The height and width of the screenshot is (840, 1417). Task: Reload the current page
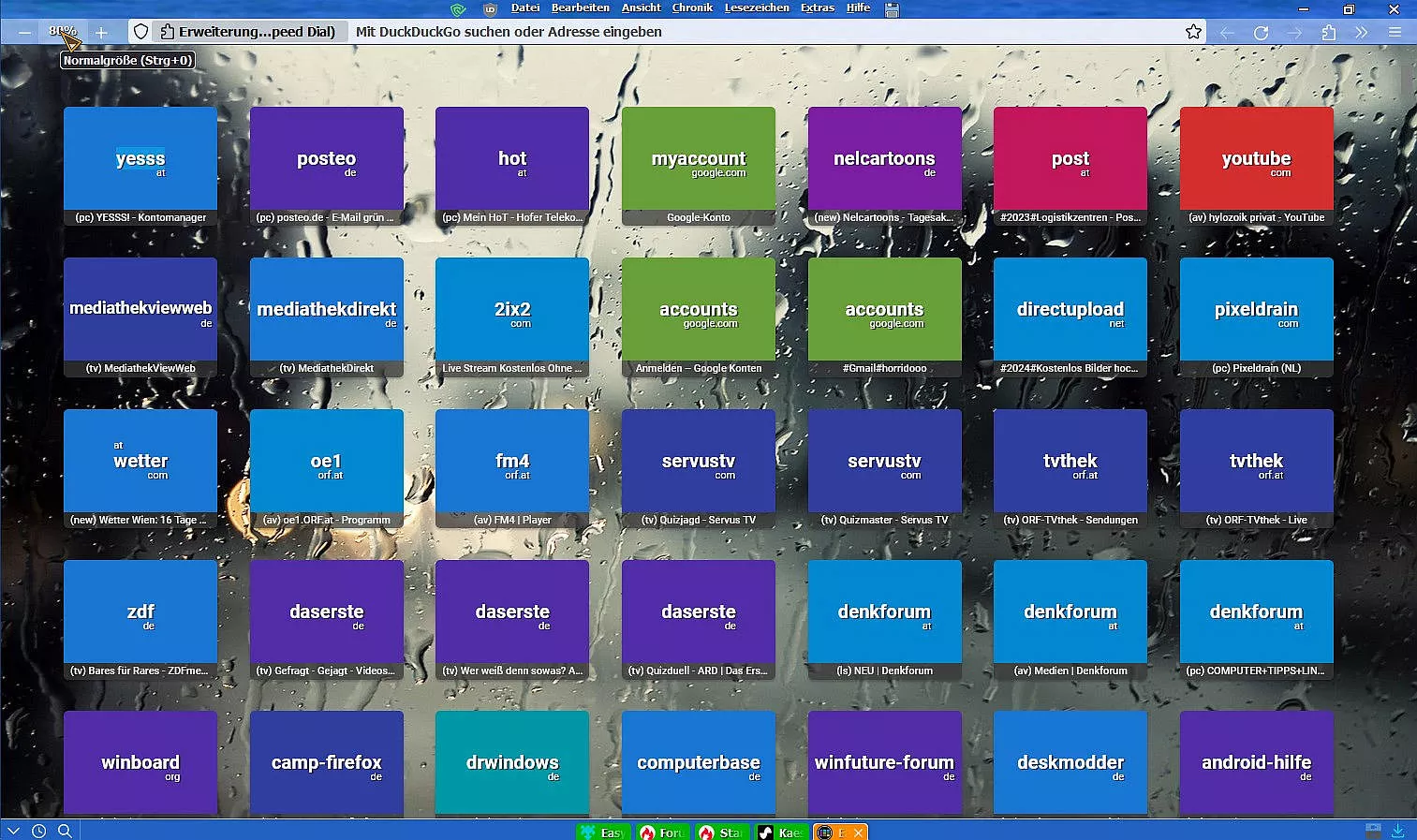point(1261,33)
